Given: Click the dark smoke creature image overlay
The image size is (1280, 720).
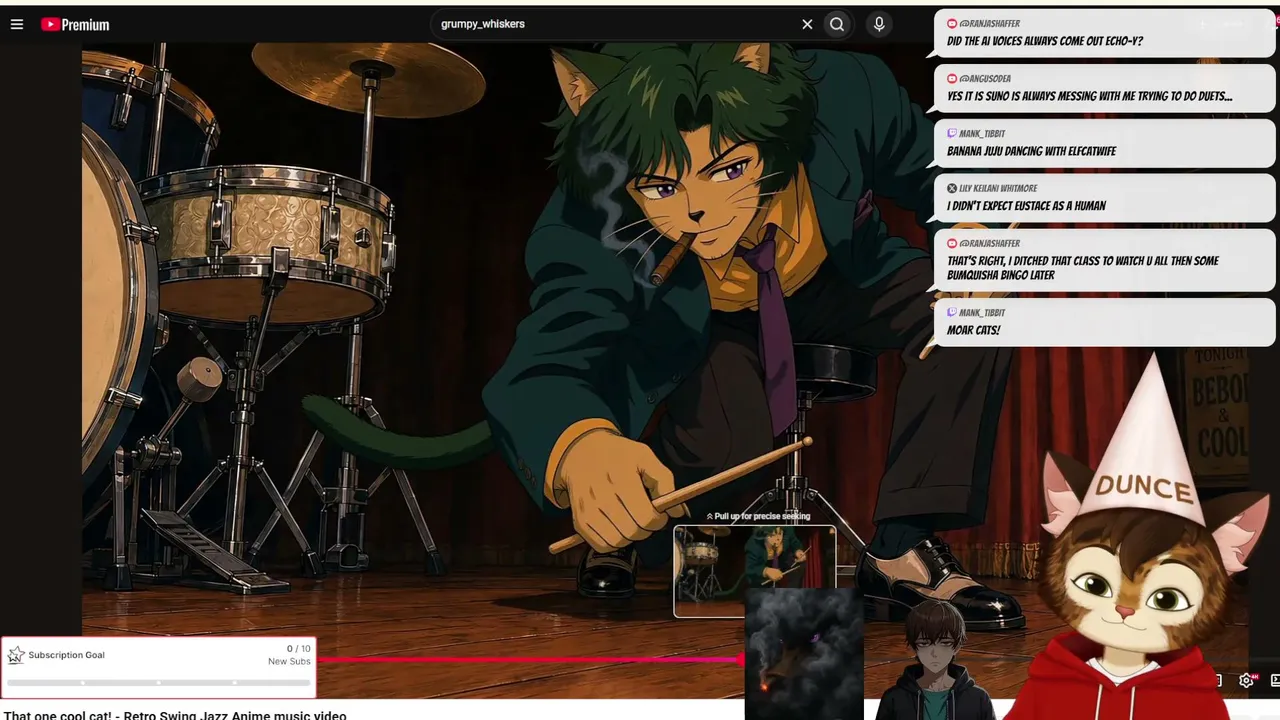Looking at the screenshot, I should pyautogui.click(x=804, y=654).
